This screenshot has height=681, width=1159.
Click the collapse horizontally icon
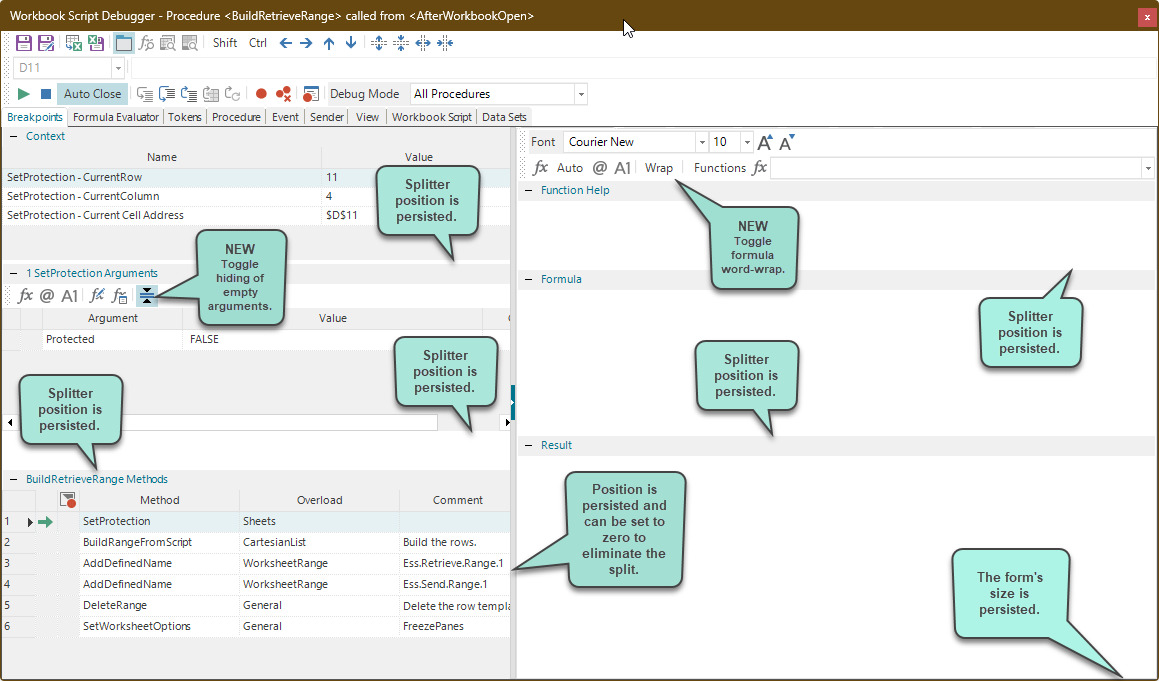click(445, 43)
